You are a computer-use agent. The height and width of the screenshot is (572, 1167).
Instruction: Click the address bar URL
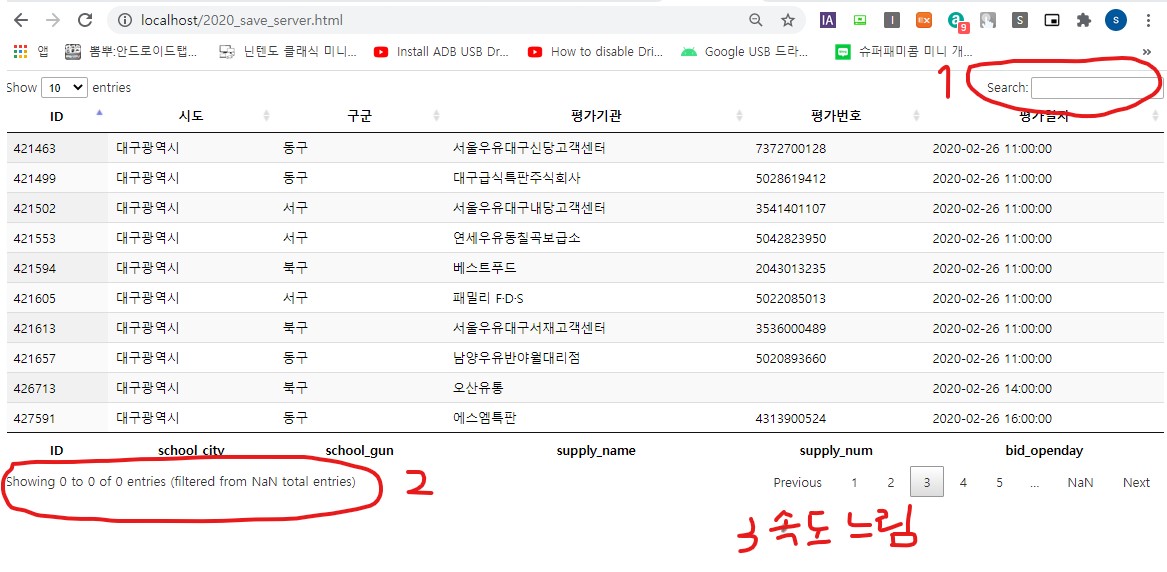coord(242,20)
